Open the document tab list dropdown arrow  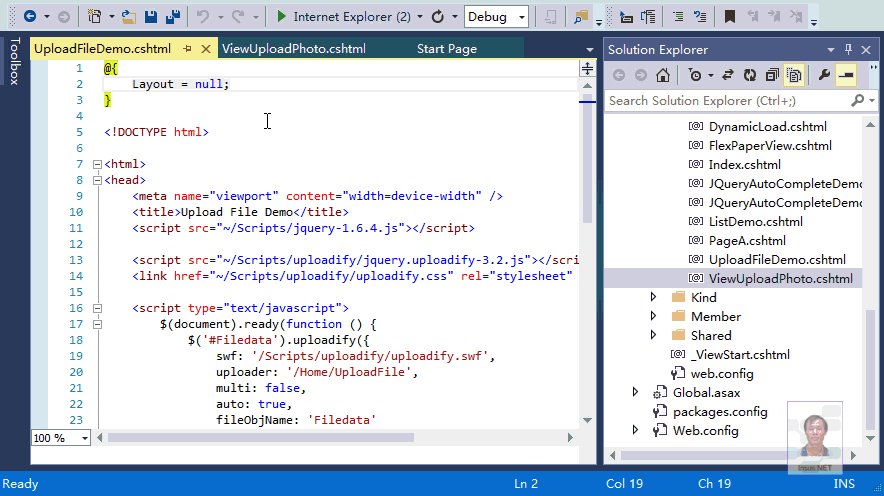[x=590, y=50]
